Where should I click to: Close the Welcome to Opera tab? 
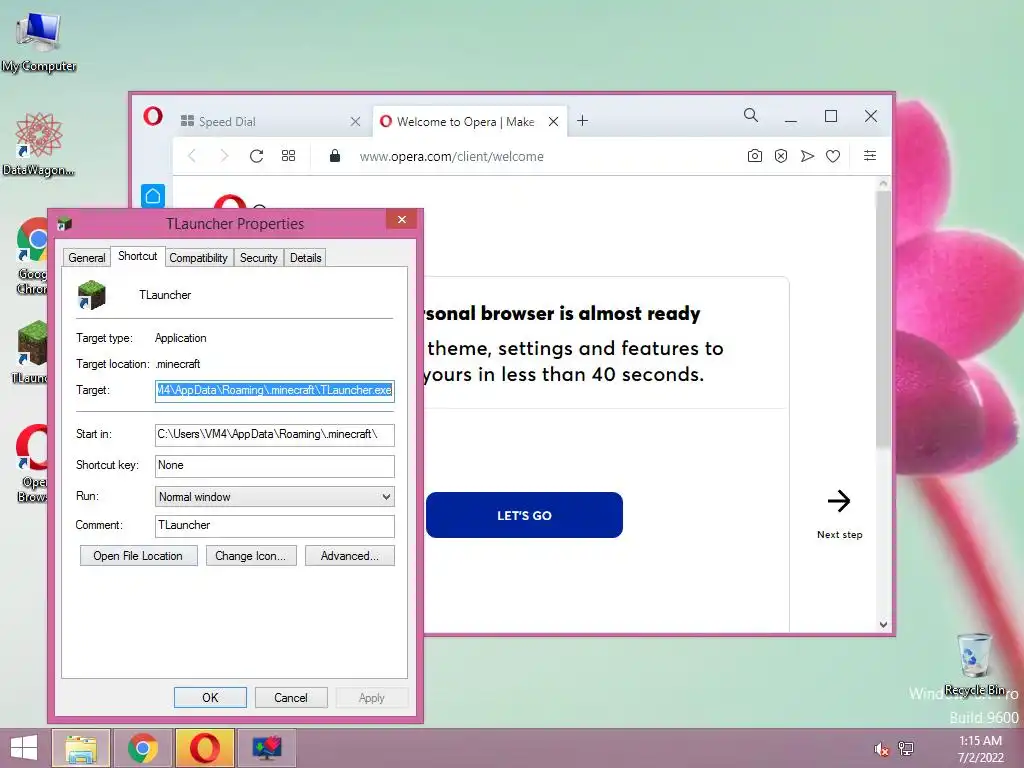click(553, 121)
